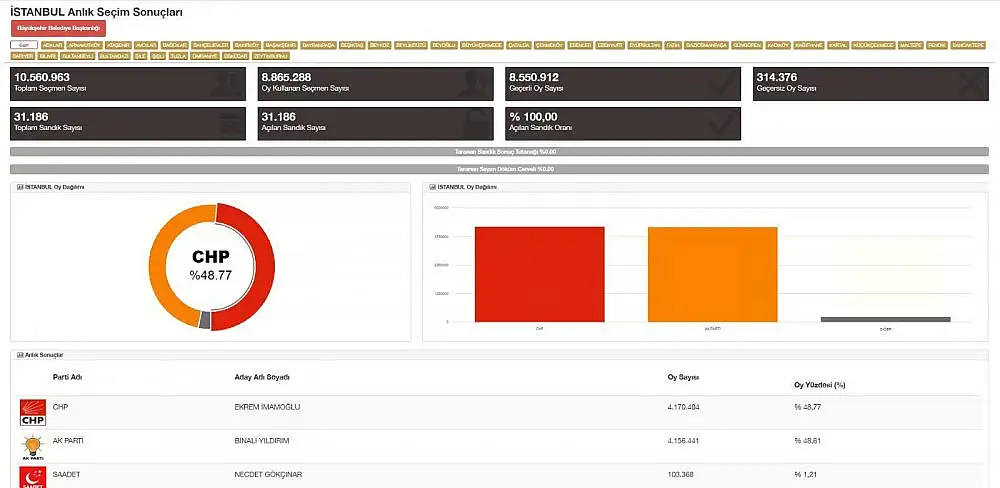This screenshot has width=1000, height=488.
Task: Open the Şişli district tab
Action: [158, 55]
